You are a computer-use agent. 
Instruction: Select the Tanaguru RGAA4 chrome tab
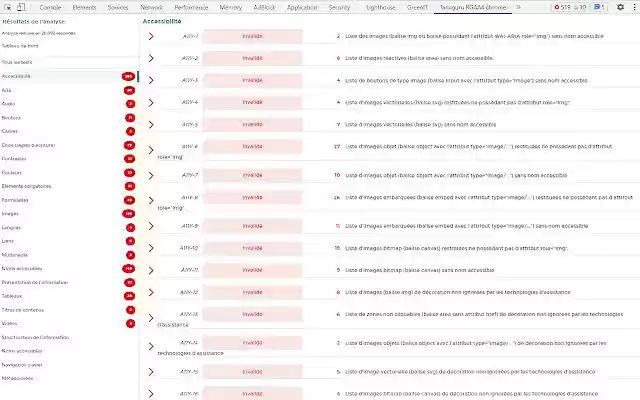tap(473, 7)
